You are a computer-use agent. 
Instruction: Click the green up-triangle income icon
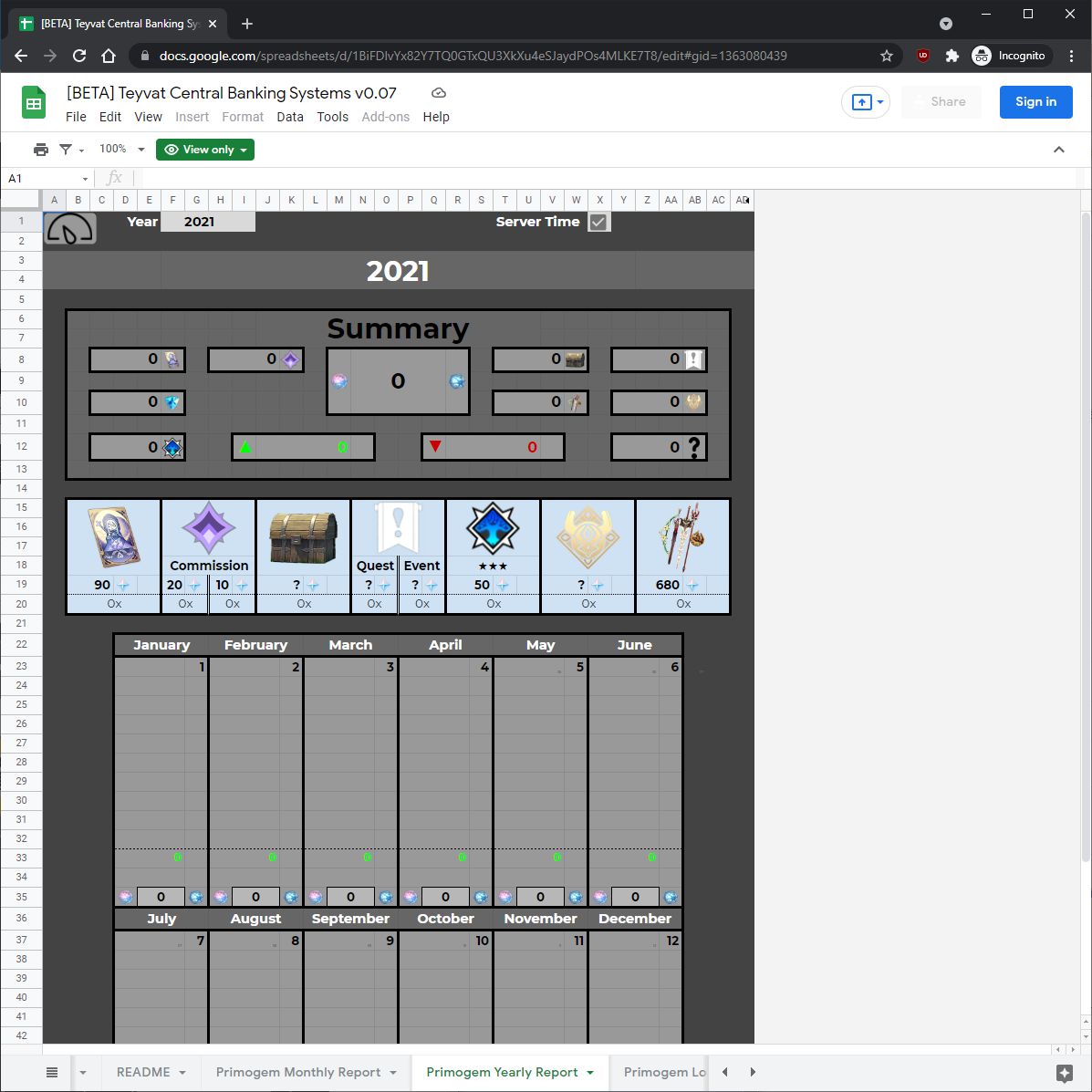coord(245,447)
